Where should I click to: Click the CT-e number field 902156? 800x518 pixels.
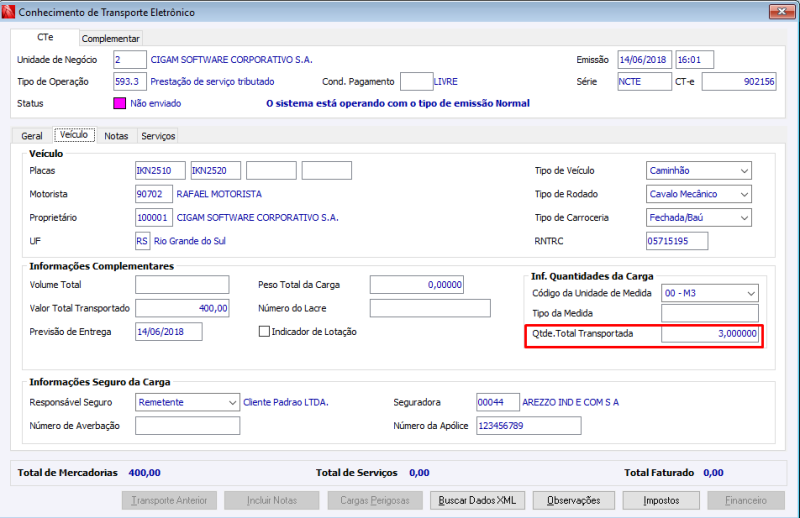(x=739, y=82)
